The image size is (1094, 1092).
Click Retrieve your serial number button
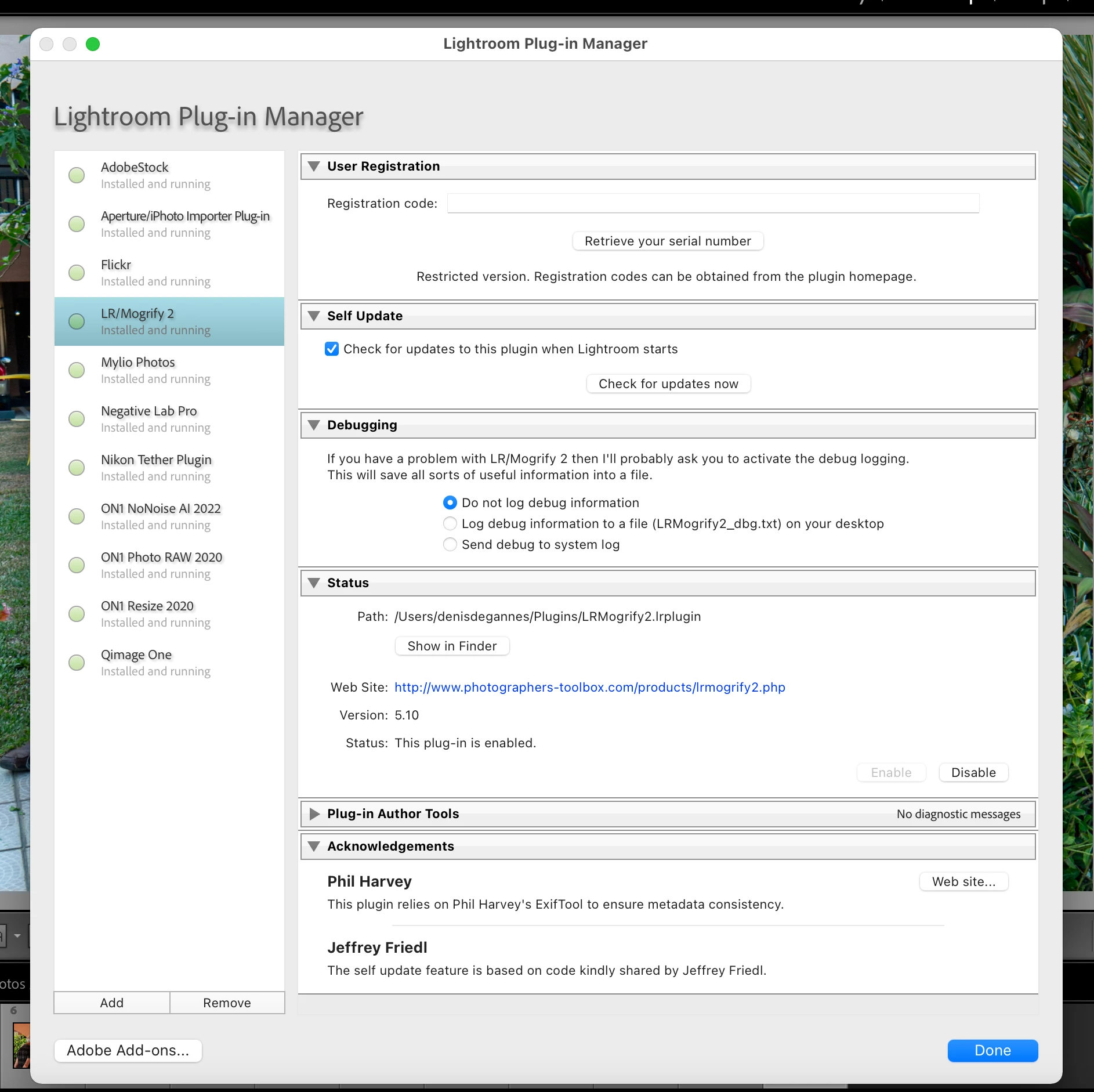point(668,241)
